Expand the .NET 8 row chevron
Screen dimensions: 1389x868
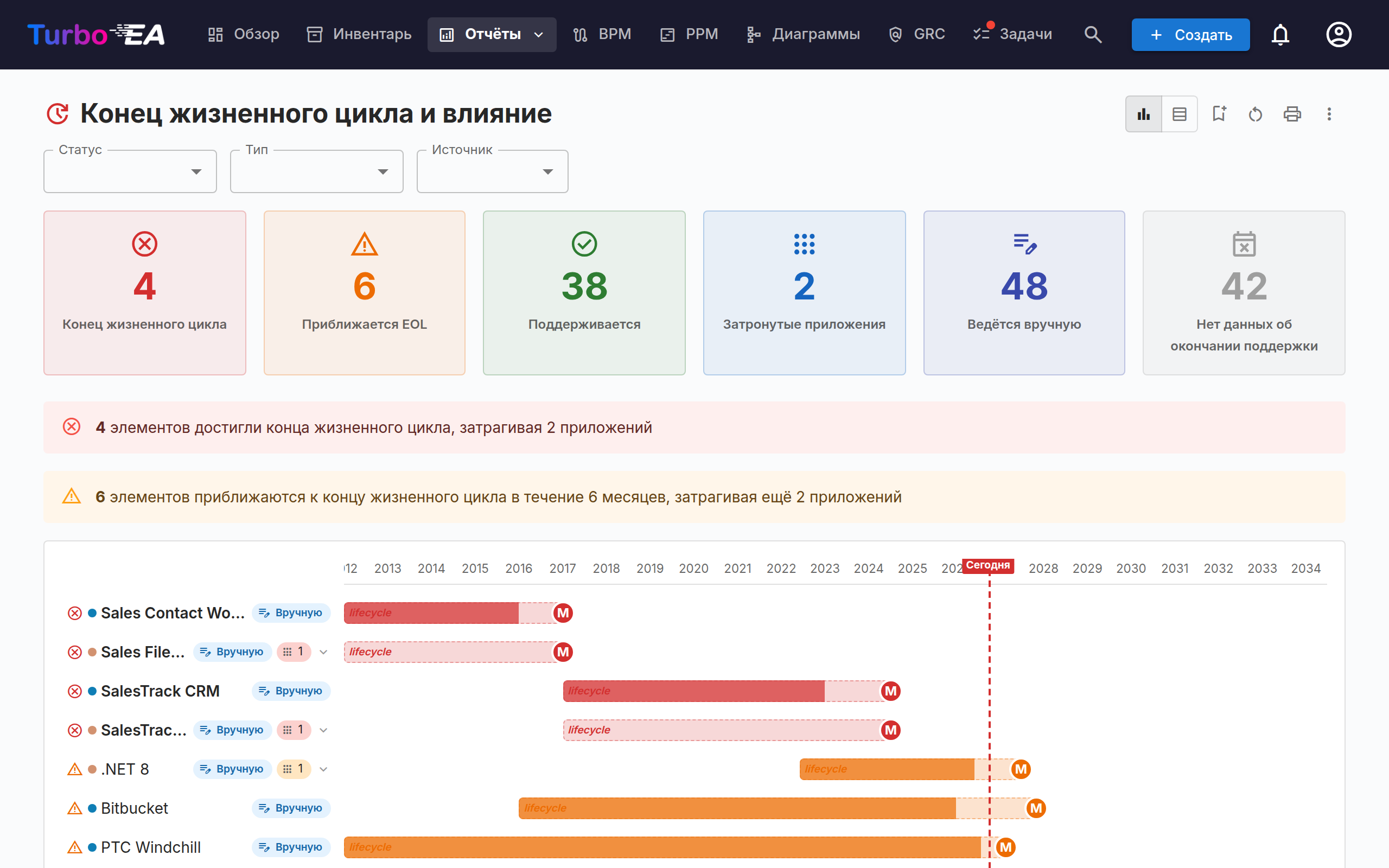[x=324, y=769]
